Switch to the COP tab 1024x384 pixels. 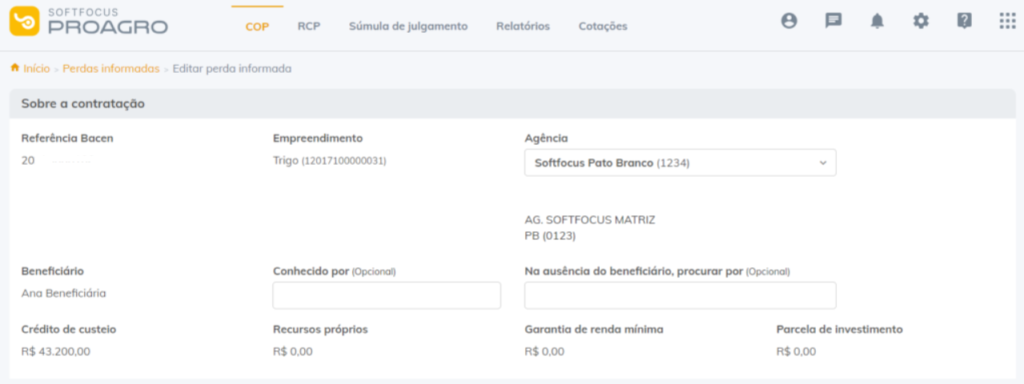pyautogui.click(x=257, y=27)
